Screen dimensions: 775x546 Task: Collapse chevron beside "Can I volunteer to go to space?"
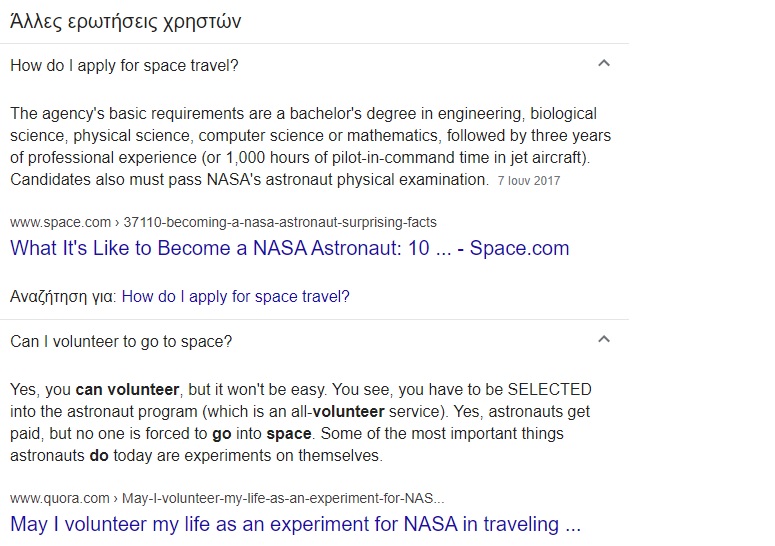[603, 340]
